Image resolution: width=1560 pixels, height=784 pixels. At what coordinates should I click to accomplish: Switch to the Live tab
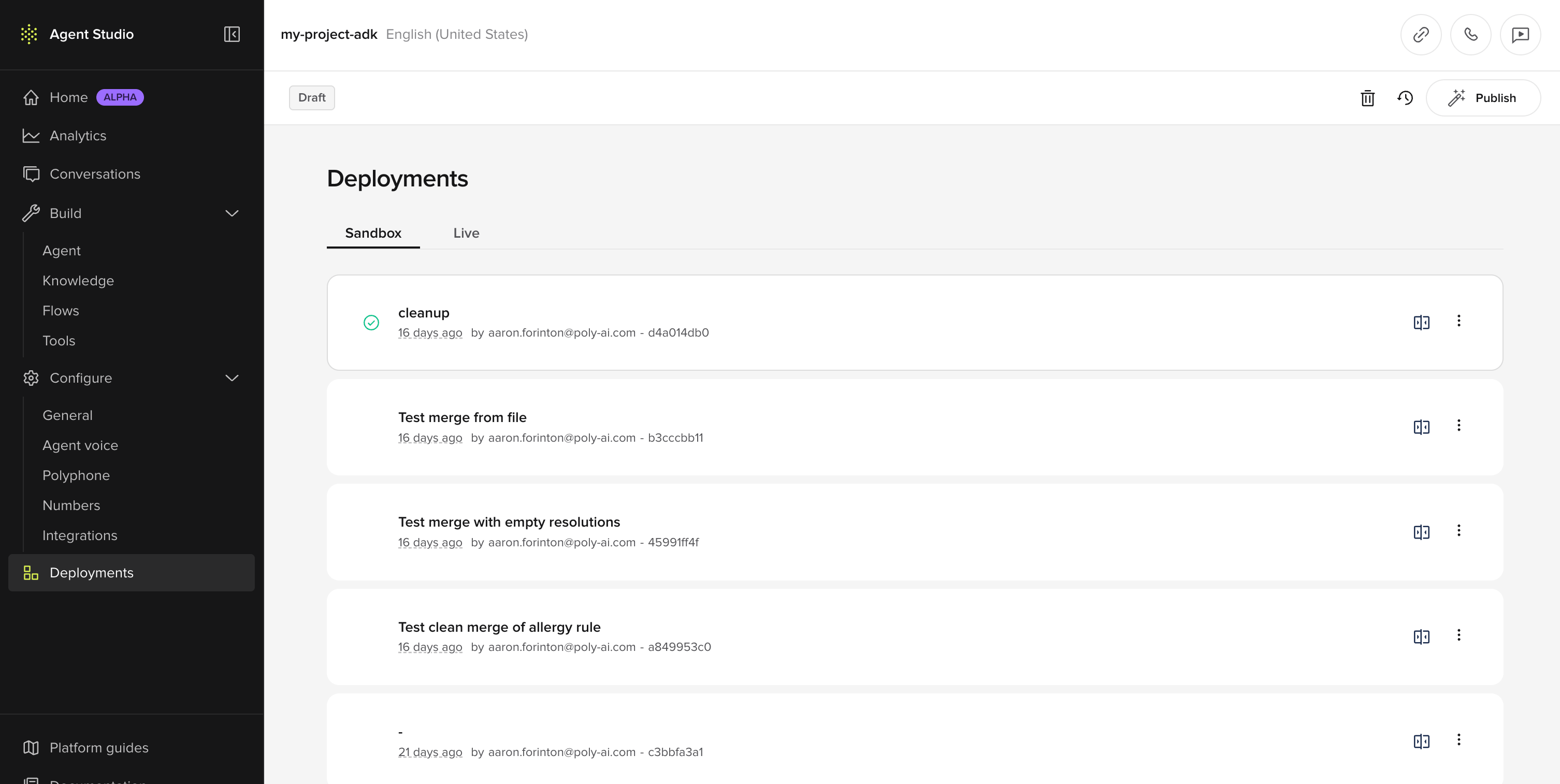[x=466, y=233]
